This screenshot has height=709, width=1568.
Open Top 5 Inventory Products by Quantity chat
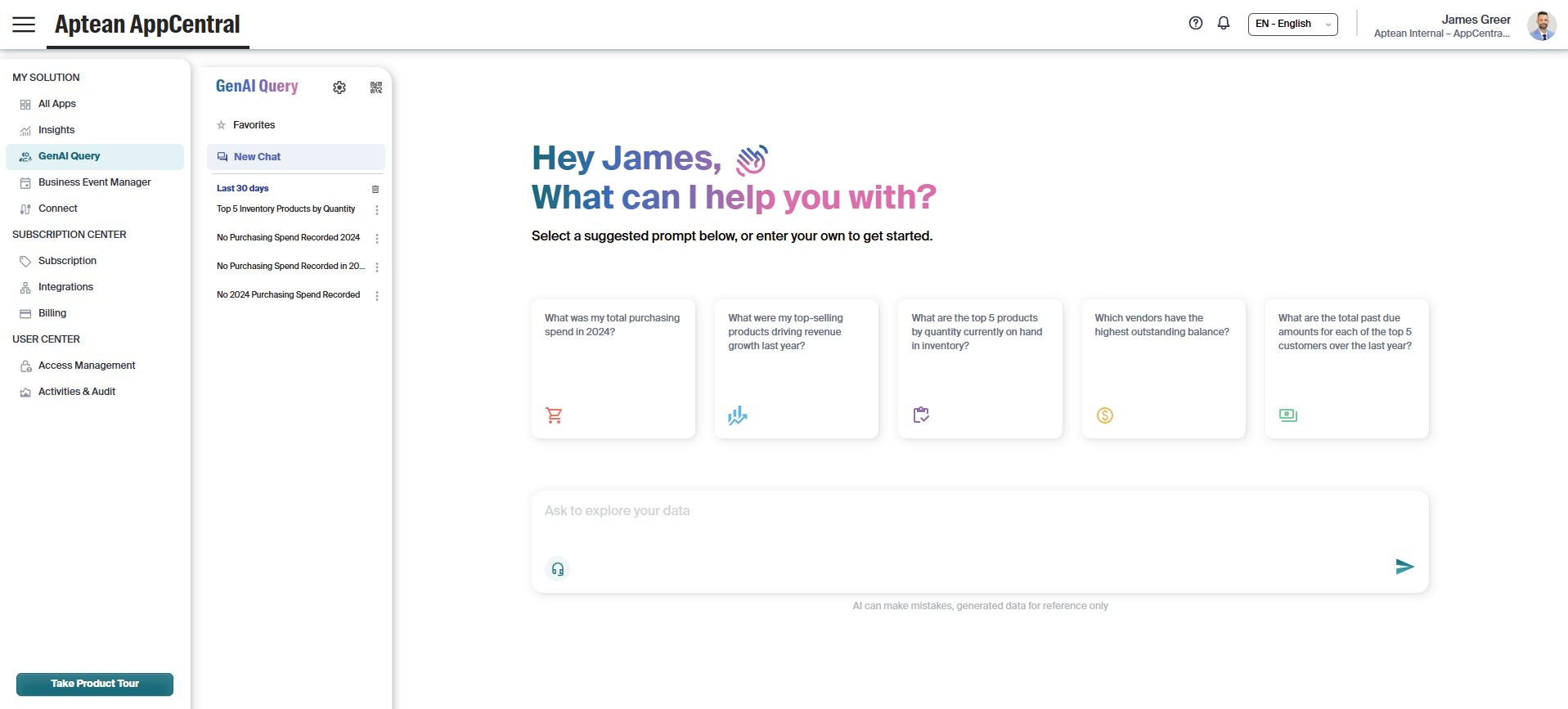pyautogui.click(x=285, y=209)
